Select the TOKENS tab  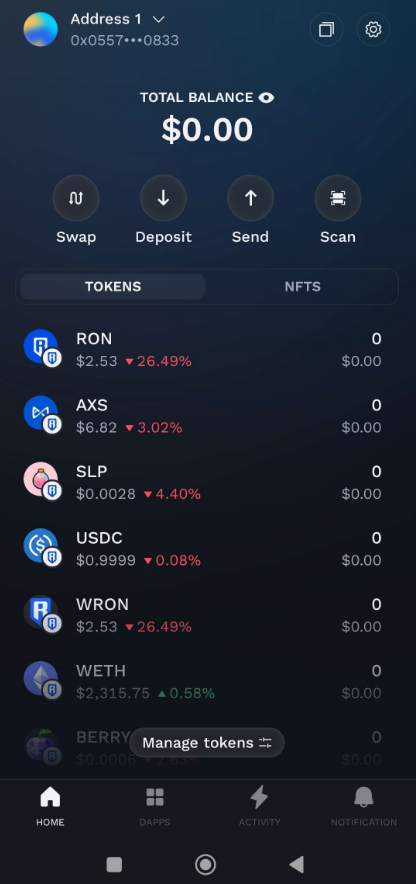pyautogui.click(x=113, y=286)
